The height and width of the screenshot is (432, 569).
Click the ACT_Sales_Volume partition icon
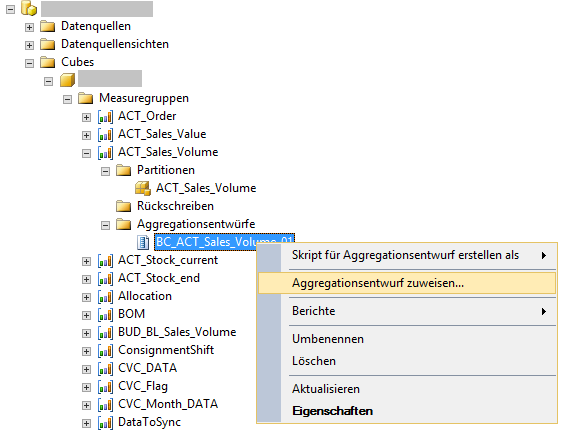[143, 188]
